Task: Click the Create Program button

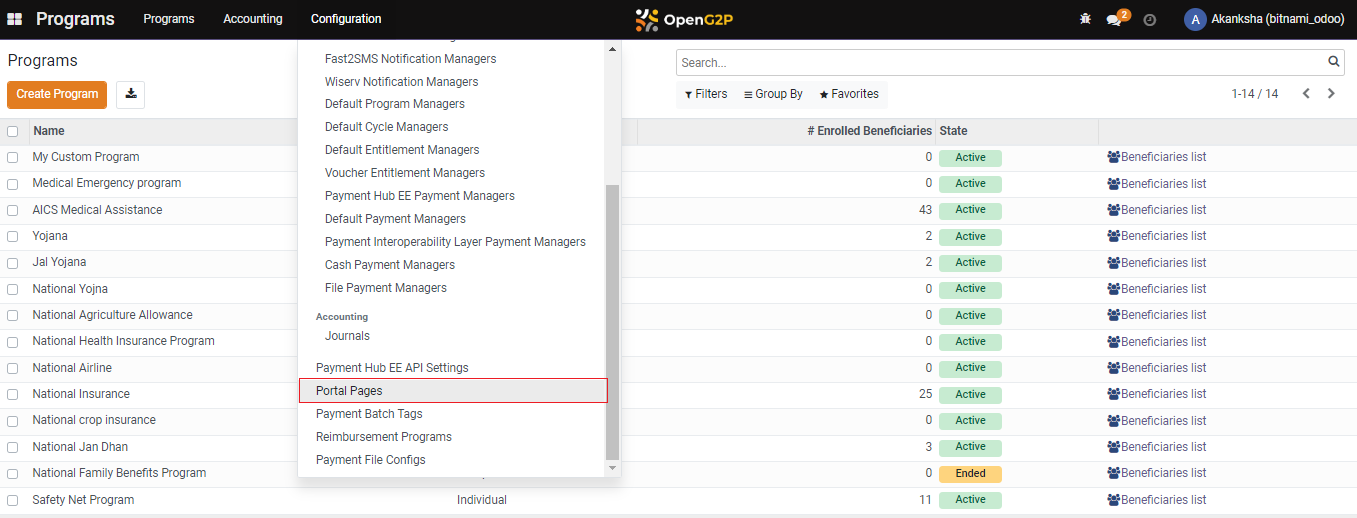Action: (57, 94)
